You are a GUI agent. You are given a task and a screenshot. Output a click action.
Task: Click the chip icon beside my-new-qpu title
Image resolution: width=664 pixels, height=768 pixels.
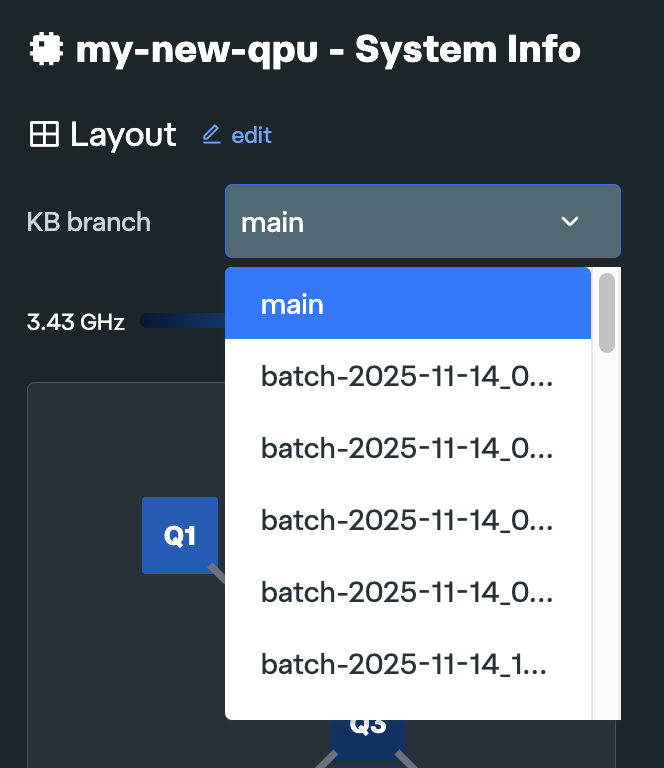47,49
